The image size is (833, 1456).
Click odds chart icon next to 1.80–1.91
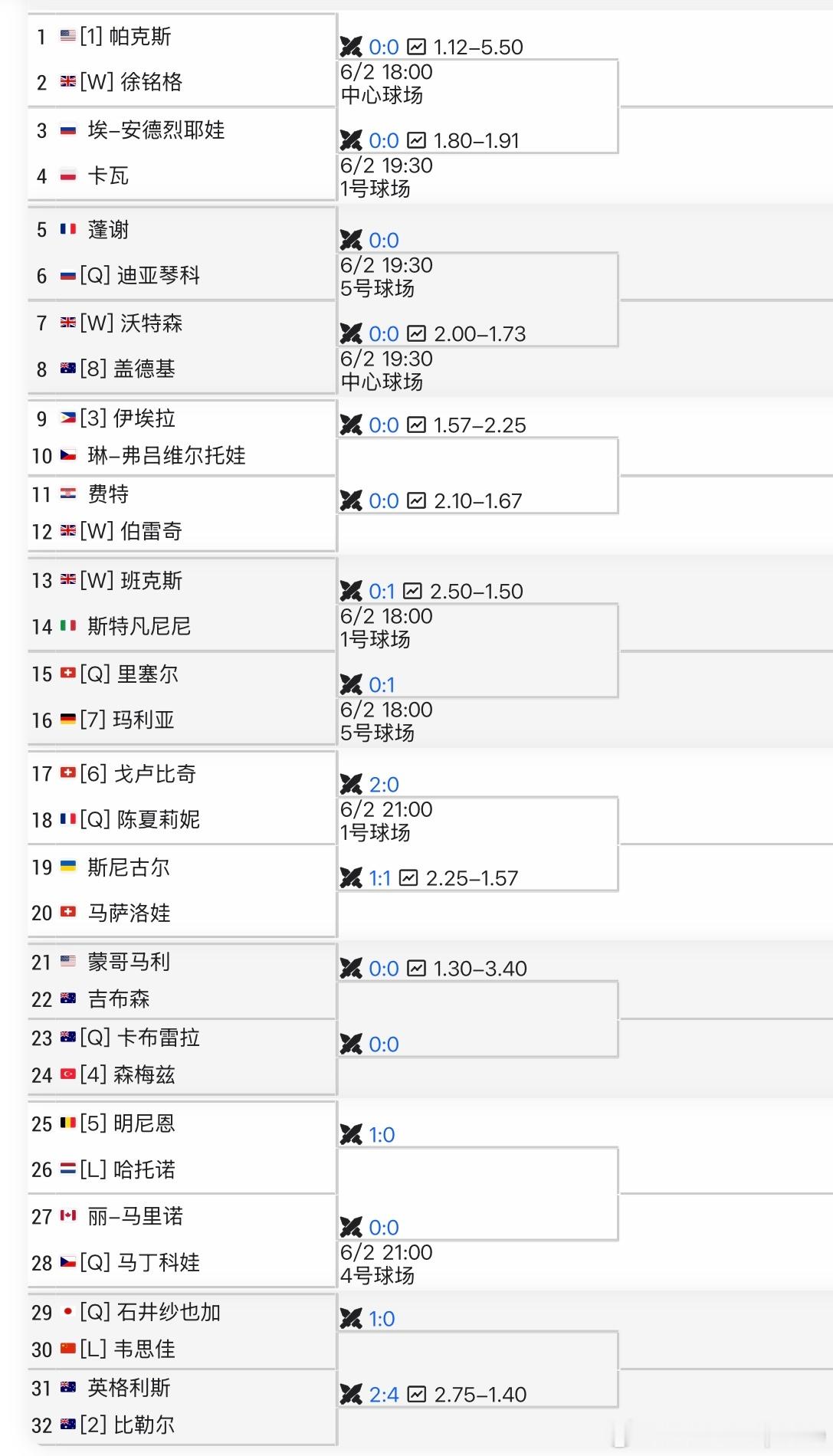point(416,140)
